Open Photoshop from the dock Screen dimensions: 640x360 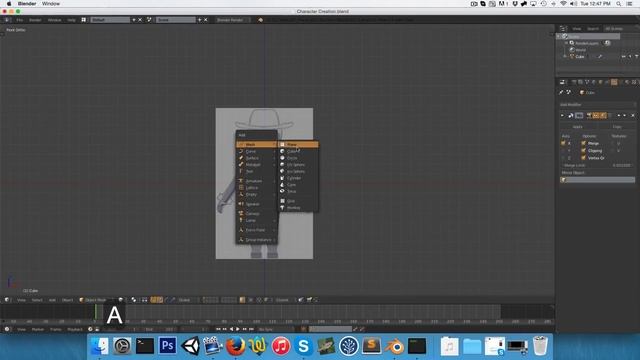[167, 346]
